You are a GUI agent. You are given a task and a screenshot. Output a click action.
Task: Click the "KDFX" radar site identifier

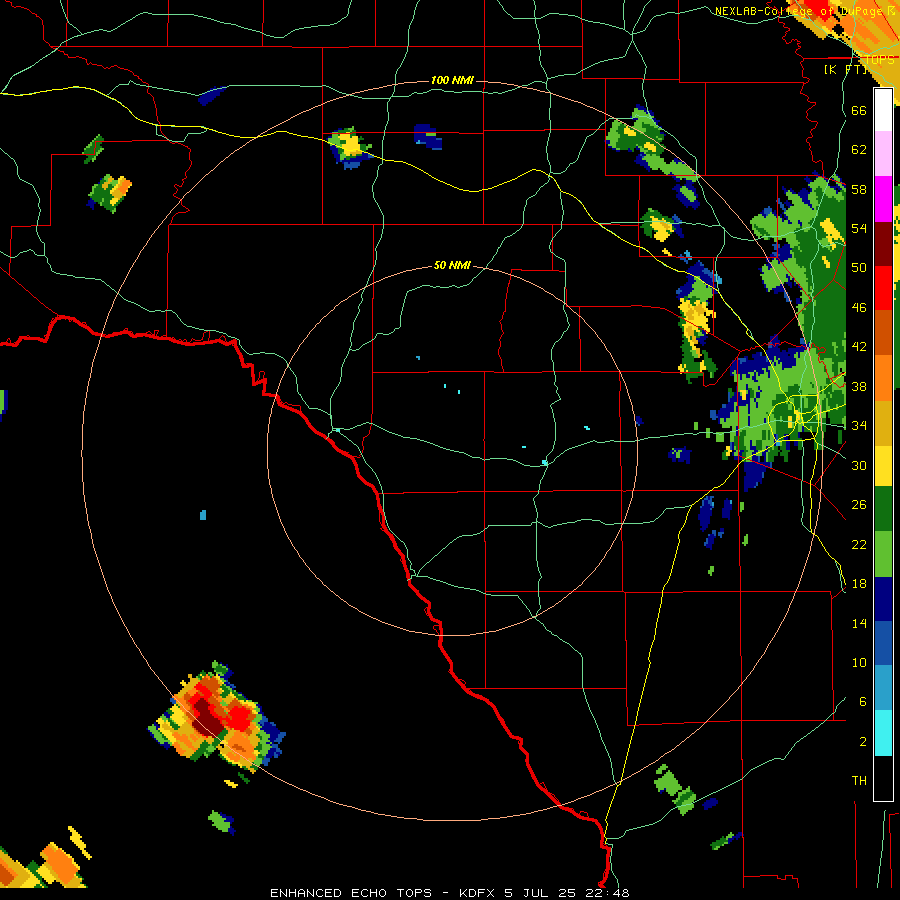[x=479, y=893]
